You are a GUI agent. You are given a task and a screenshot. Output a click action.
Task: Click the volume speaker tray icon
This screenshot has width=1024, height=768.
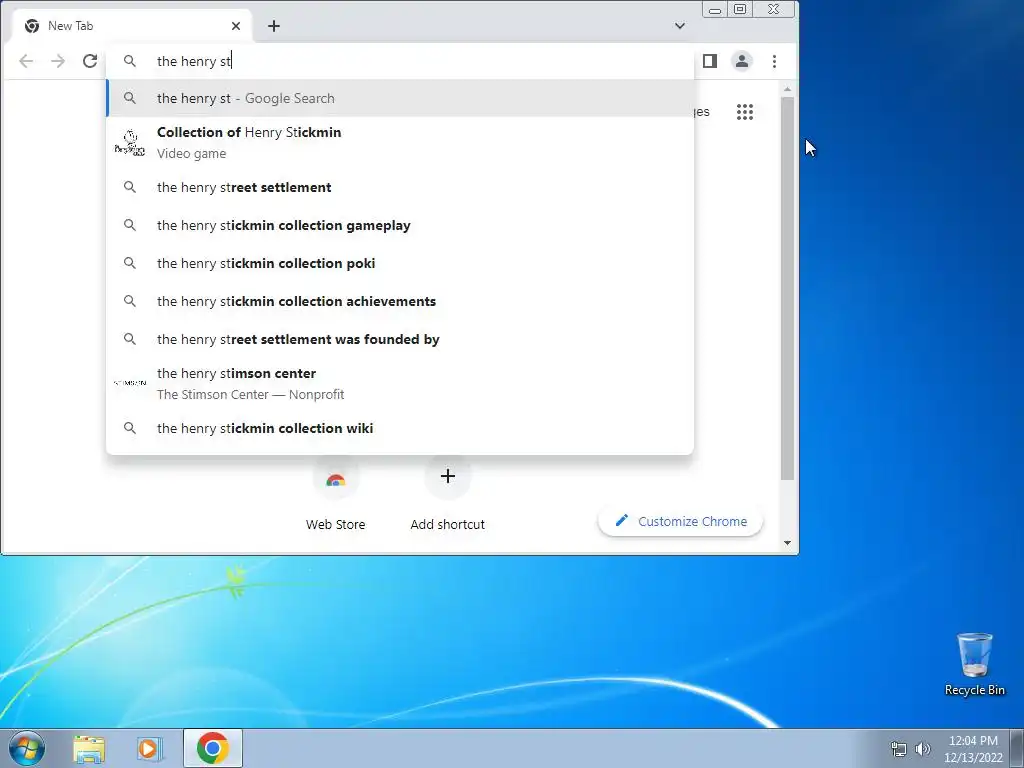click(923, 749)
